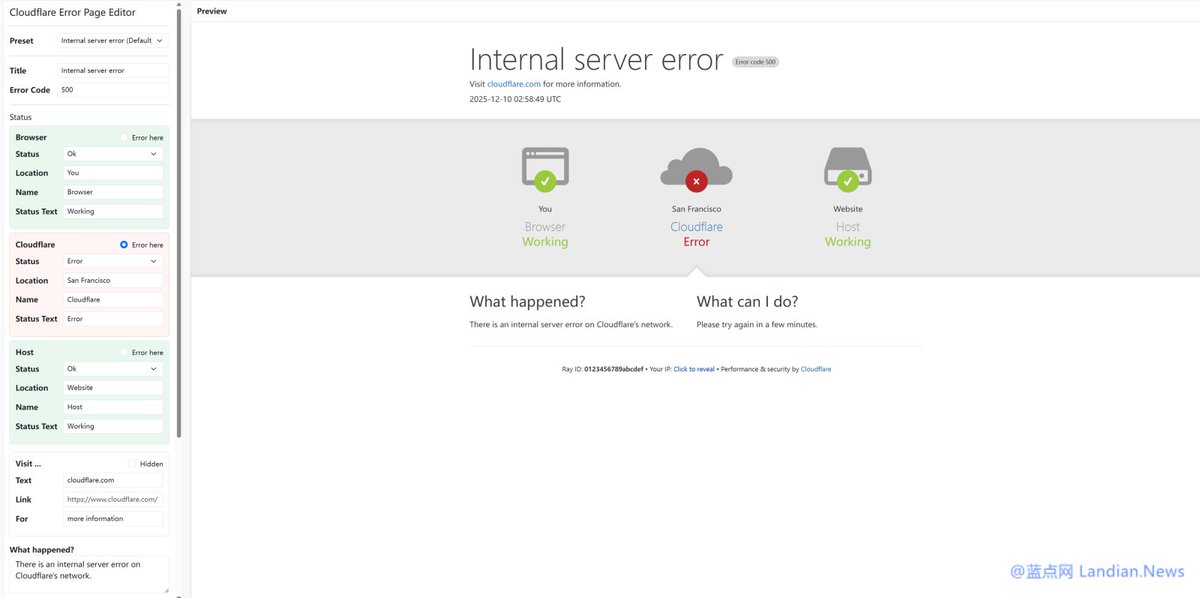
Task: Click the Title input field
Action: coord(113,70)
